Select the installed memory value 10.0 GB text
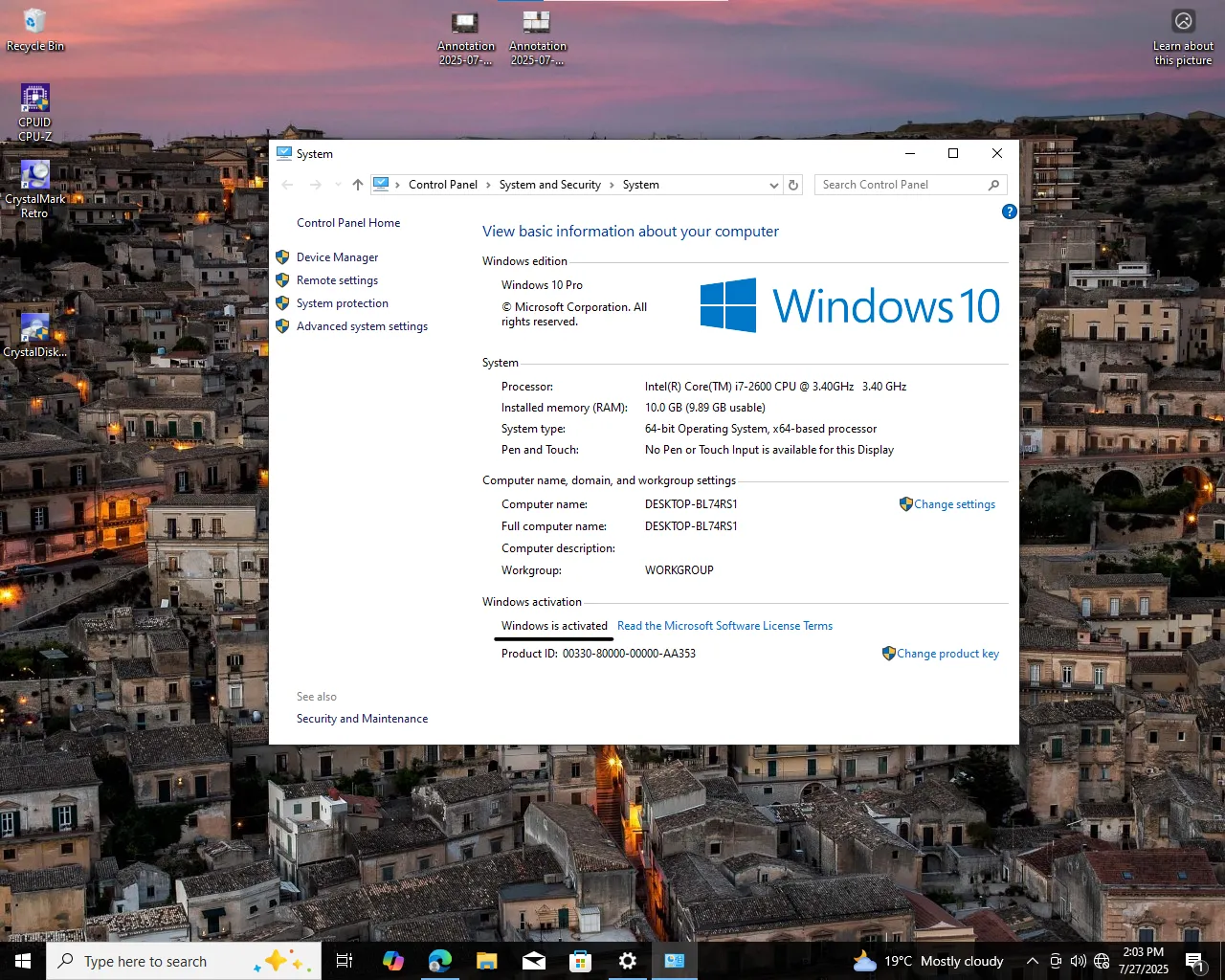 click(x=704, y=408)
